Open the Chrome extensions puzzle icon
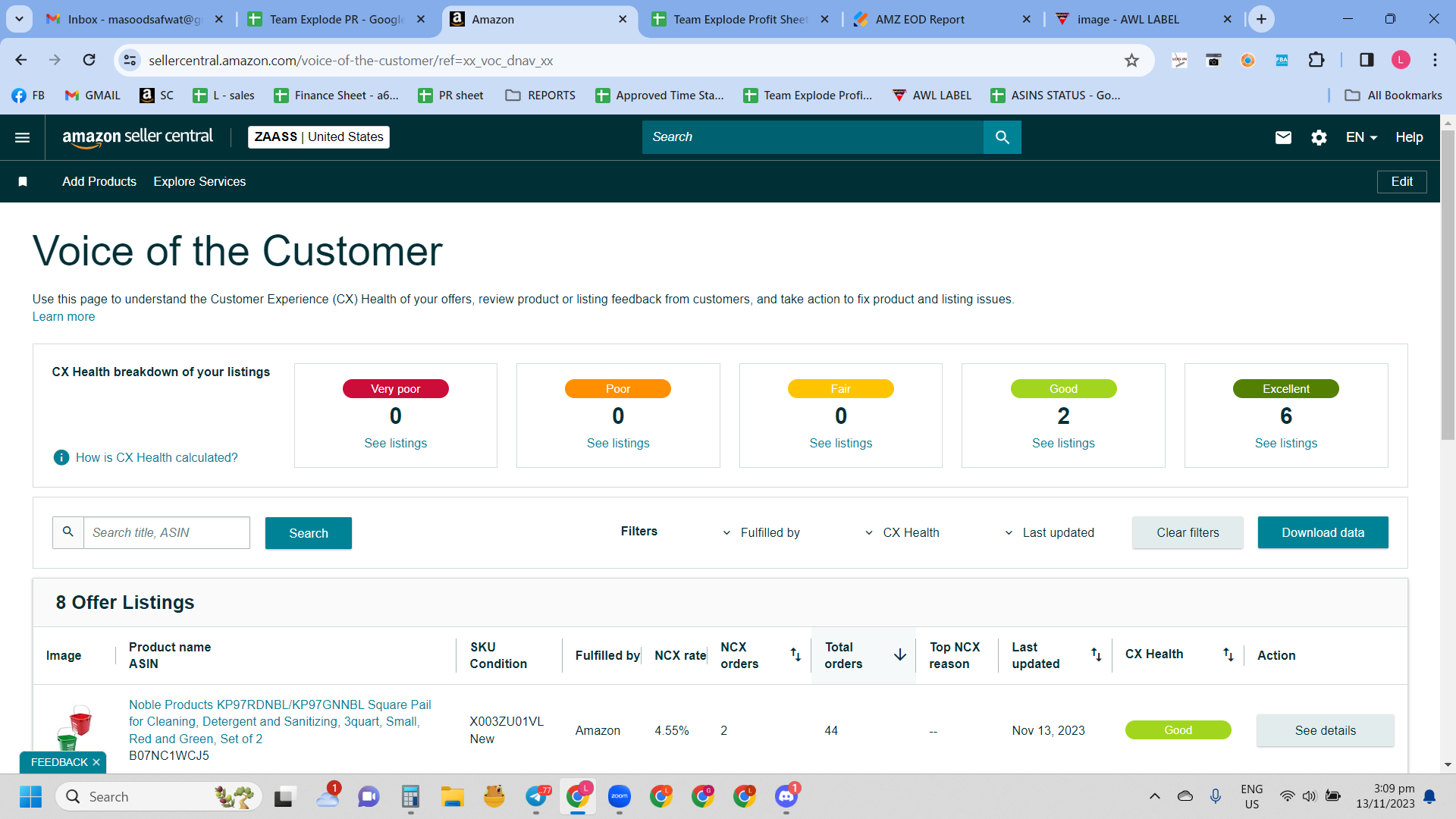 [1316, 60]
